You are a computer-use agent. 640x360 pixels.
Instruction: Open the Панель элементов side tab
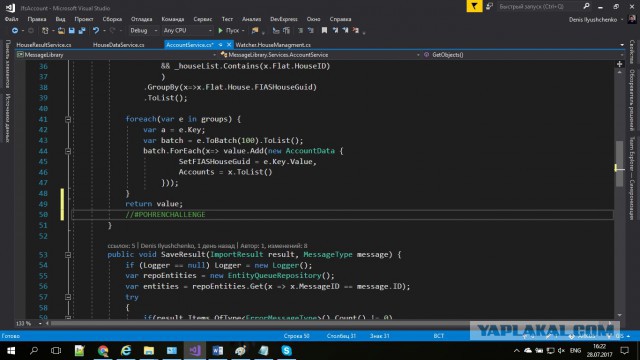pos(7,64)
